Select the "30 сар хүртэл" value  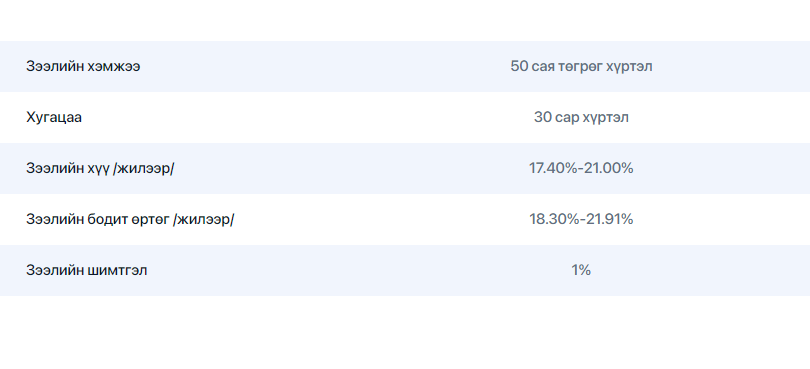click(581, 118)
